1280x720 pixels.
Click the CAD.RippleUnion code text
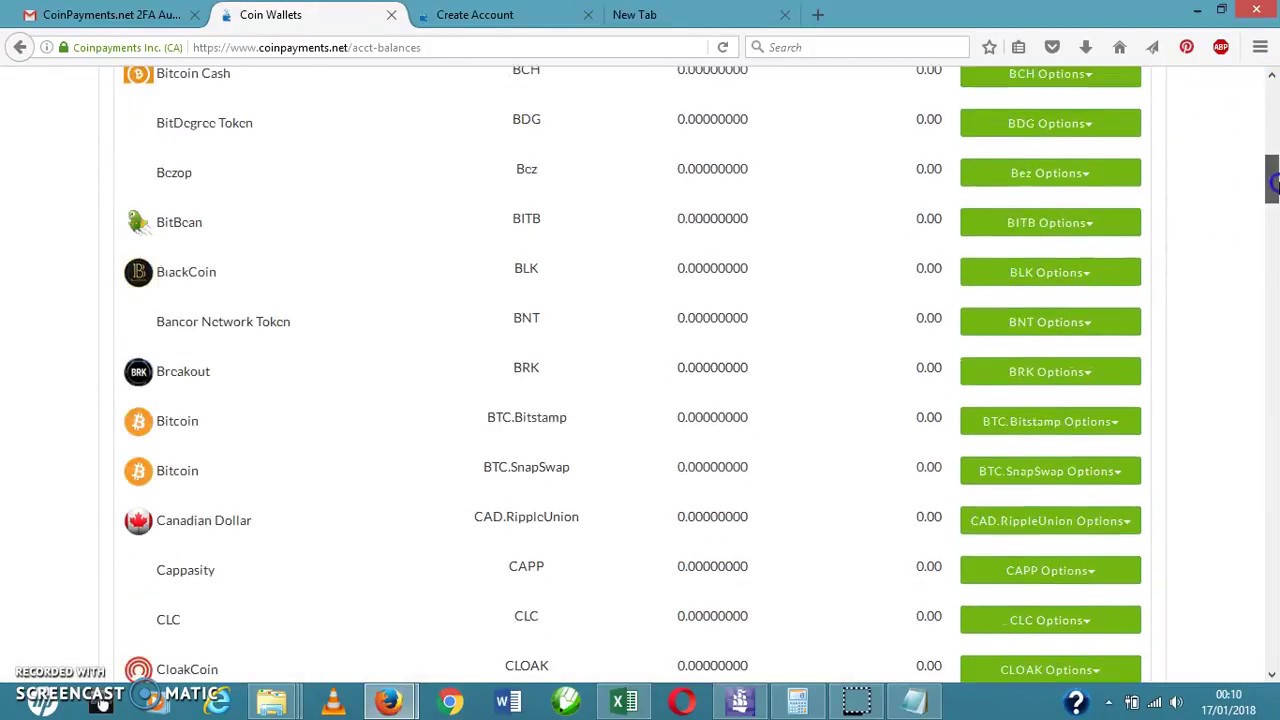click(x=526, y=516)
